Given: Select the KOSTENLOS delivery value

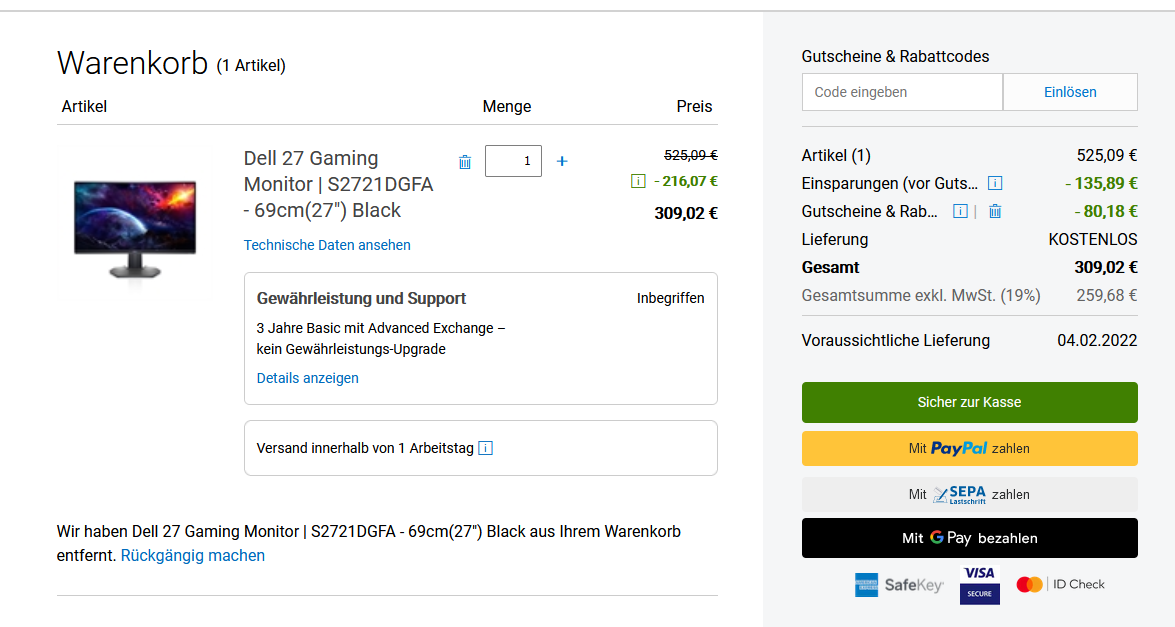Looking at the screenshot, I should pyautogui.click(x=1093, y=240).
